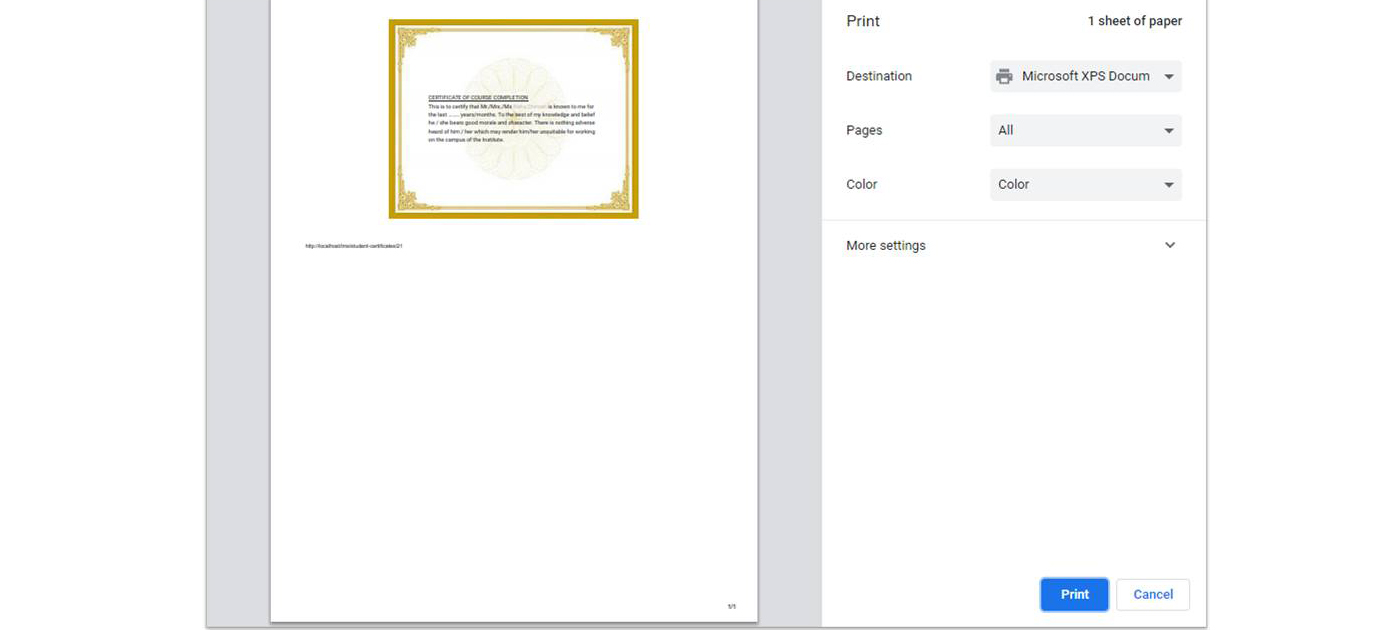Expand More settings section
This screenshot has width=1387, height=630.
[x=1014, y=245]
